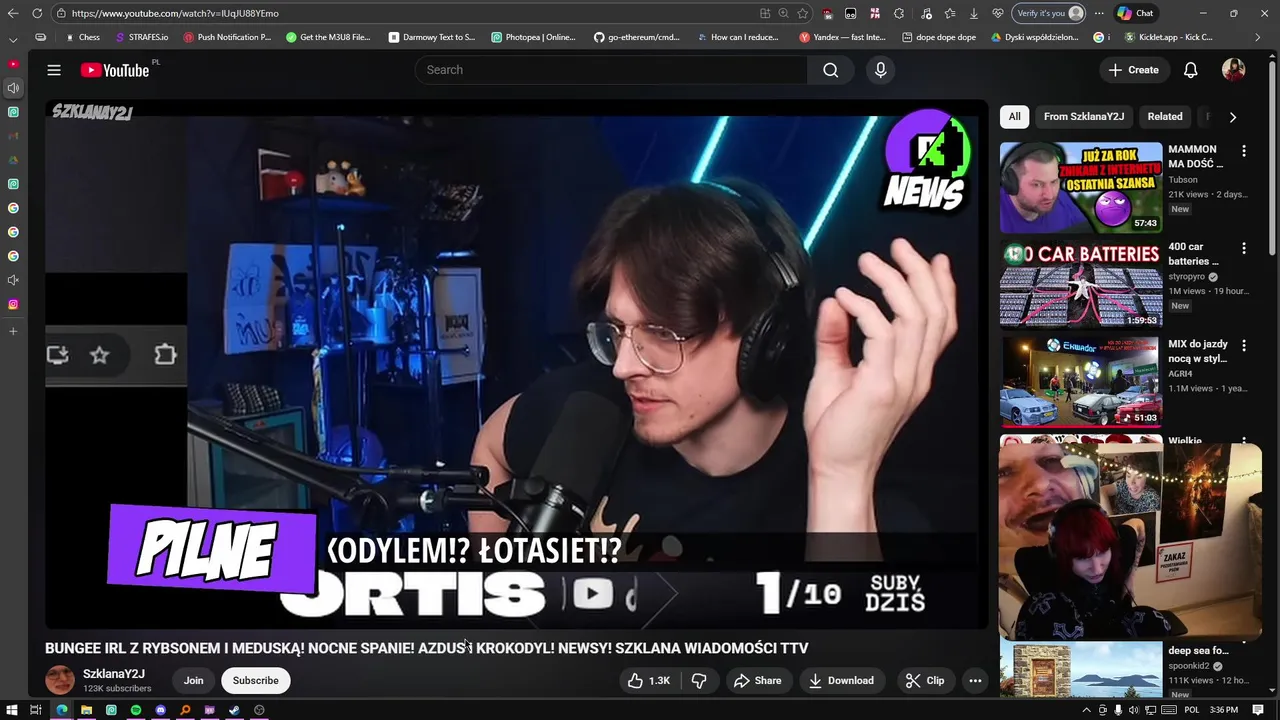Open the browser zoom magnifier icon
Viewport: 1280px width, 720px height.
tap(783, 13)
